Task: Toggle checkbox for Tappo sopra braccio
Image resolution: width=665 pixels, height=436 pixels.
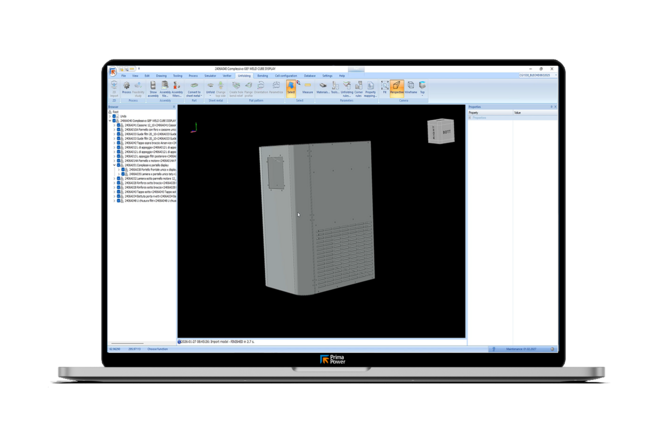Action: 119,143
